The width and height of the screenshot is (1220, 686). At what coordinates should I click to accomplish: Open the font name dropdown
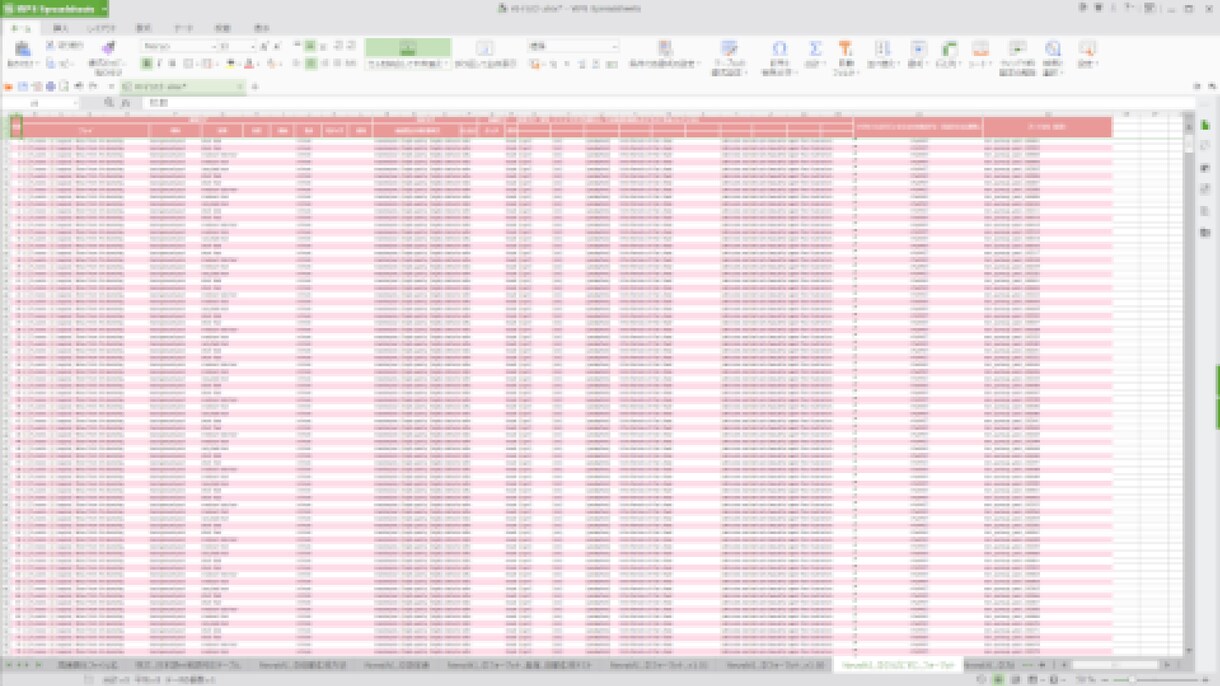(213, 46)
